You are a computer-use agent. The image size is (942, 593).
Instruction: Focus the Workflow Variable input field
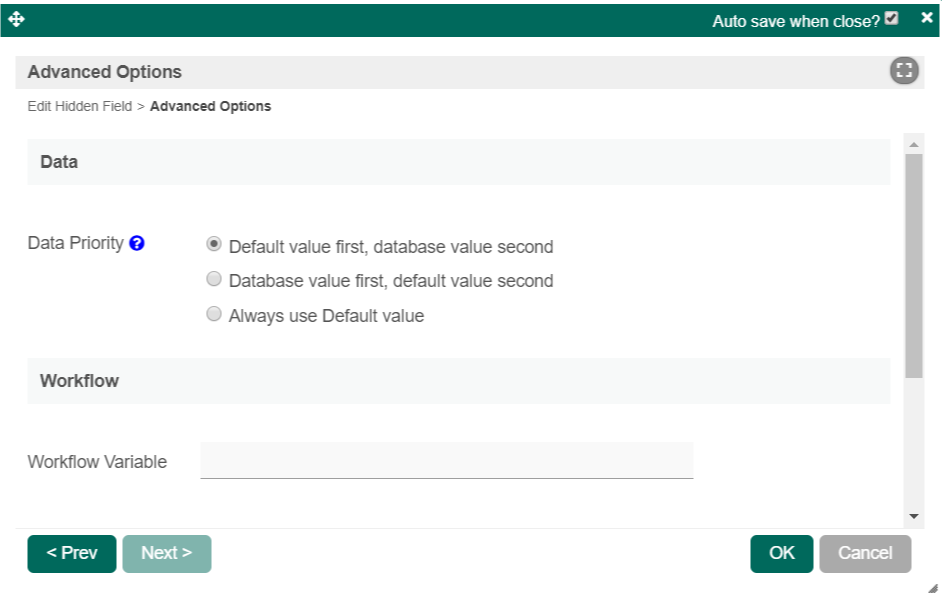click(x=446, y=461)
